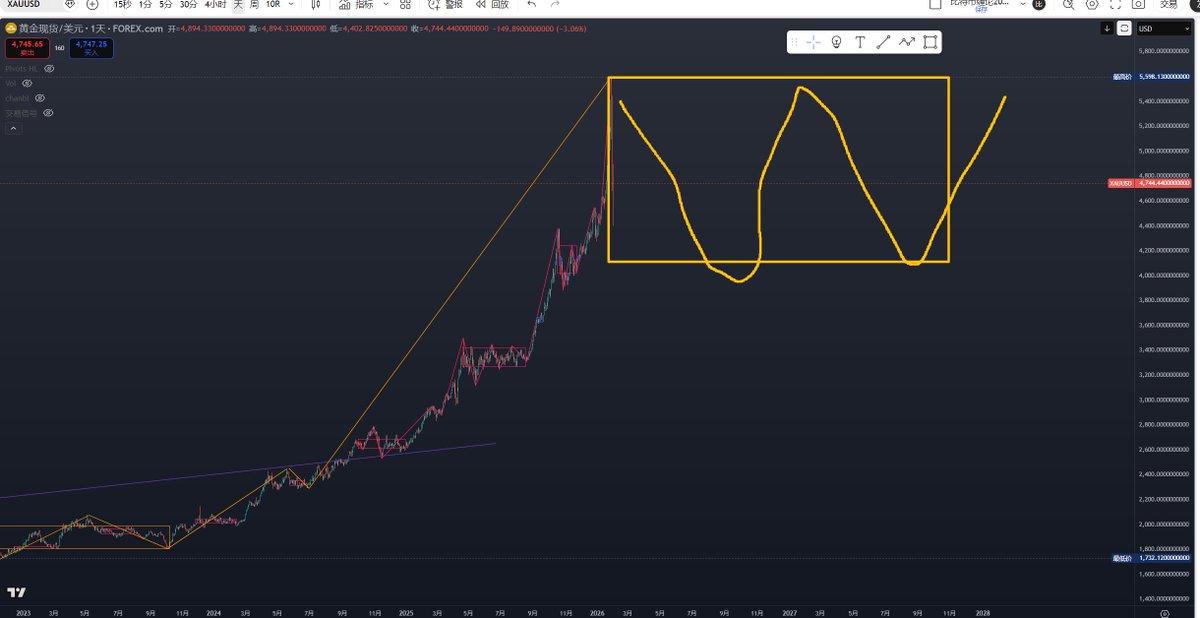Start 回放 bar replay
1200x618 pixels.
(492, 4)
